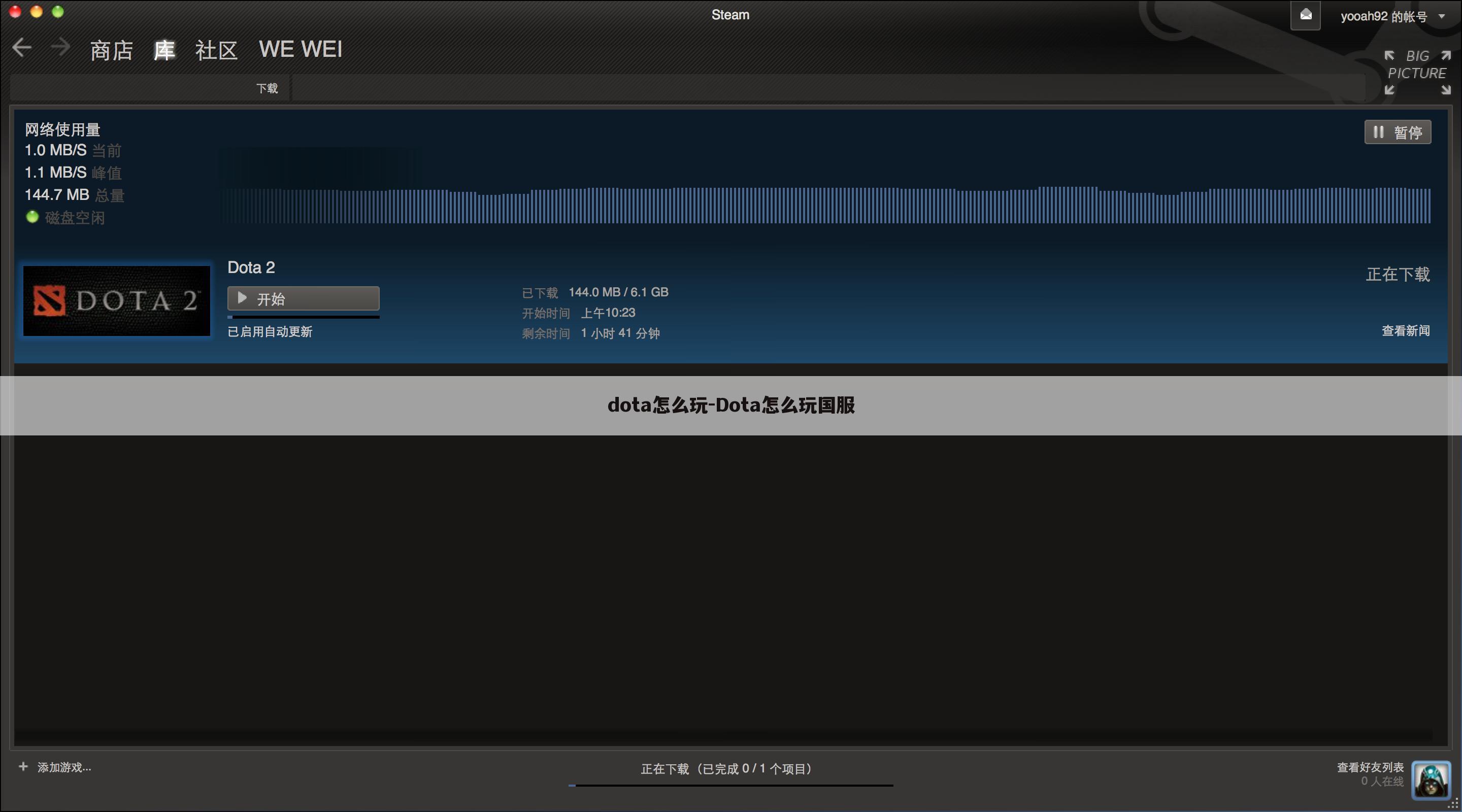
Task: Open the inbox envelope icon
Action: point(1305,15)
